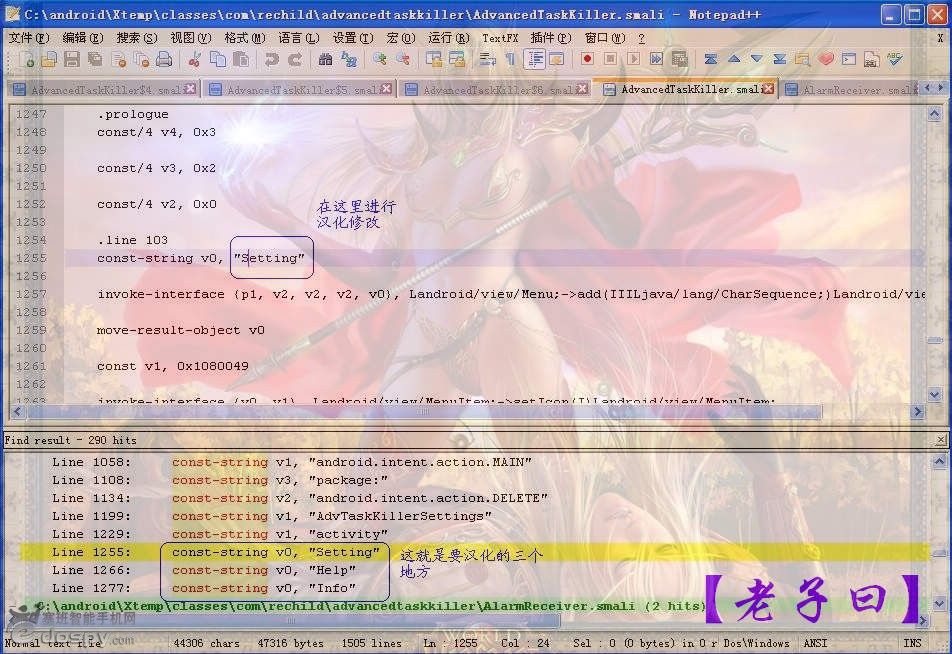
Task: Click the user-defined language dialog icon
Action: [x=556, y=60]
